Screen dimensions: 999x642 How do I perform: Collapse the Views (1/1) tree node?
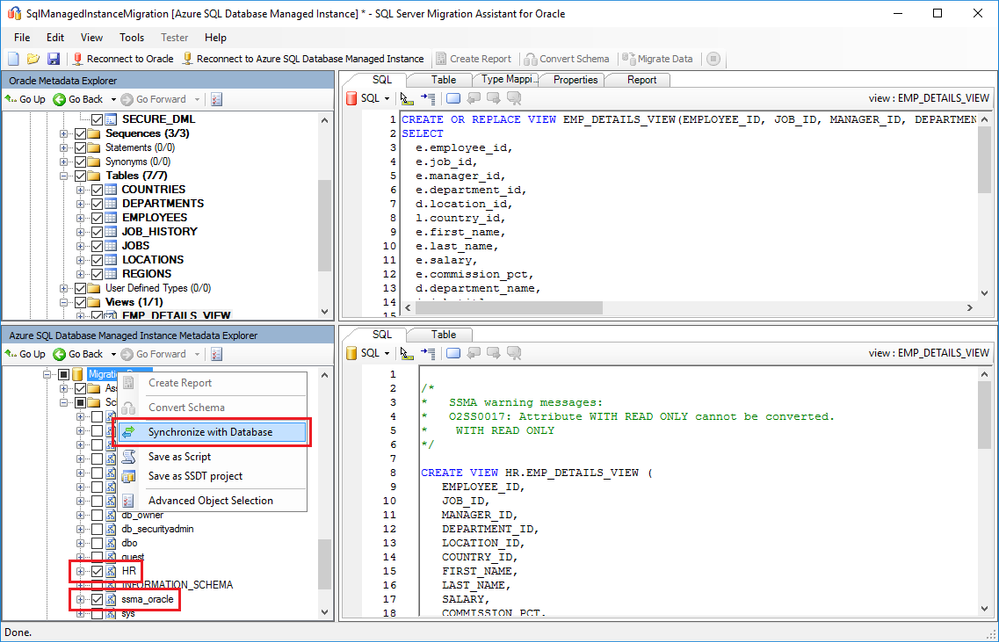64,303
